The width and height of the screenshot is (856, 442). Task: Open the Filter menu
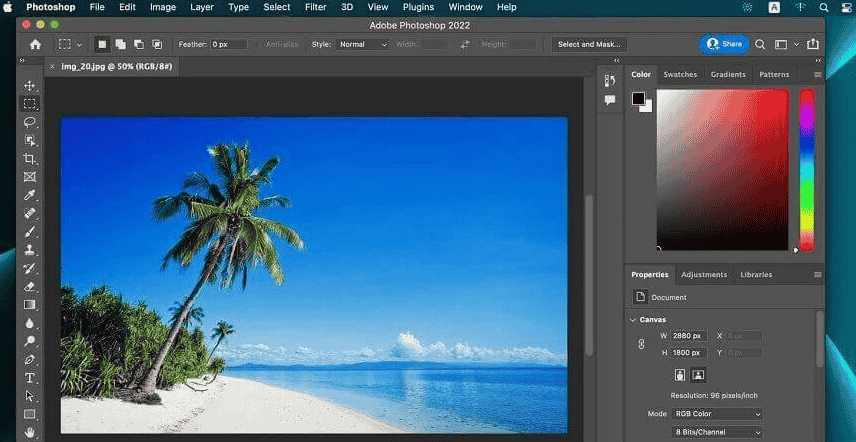[x=315, y=7]
